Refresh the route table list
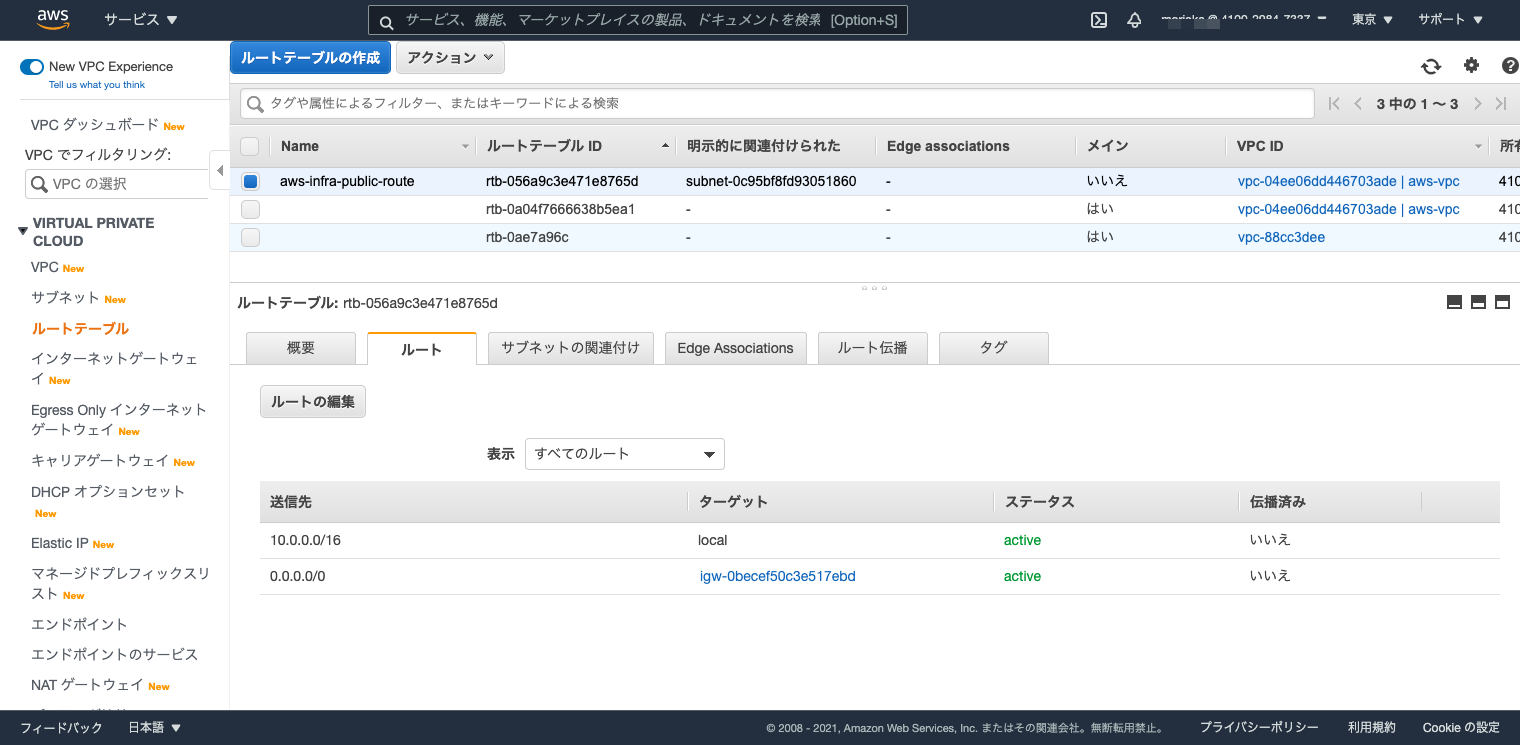The image size is (1520, 745). (x=1431, y=66)
